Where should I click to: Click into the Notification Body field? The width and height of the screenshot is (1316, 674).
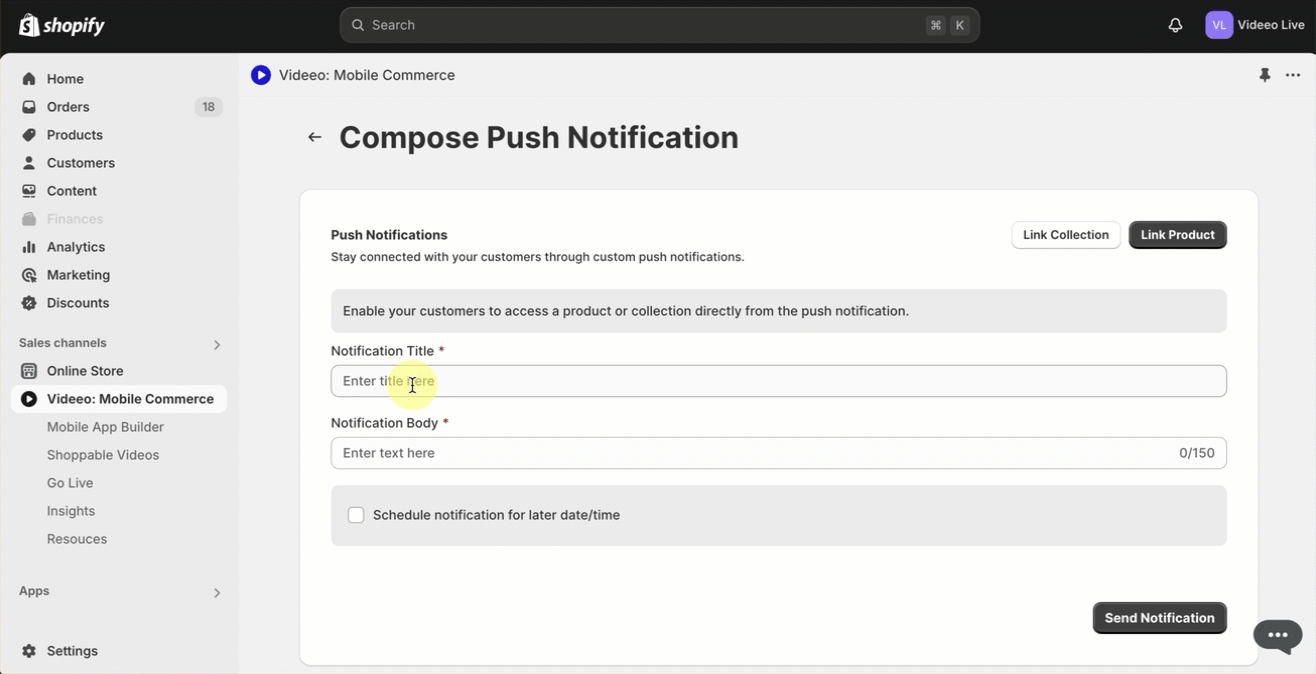click(750, 453)
